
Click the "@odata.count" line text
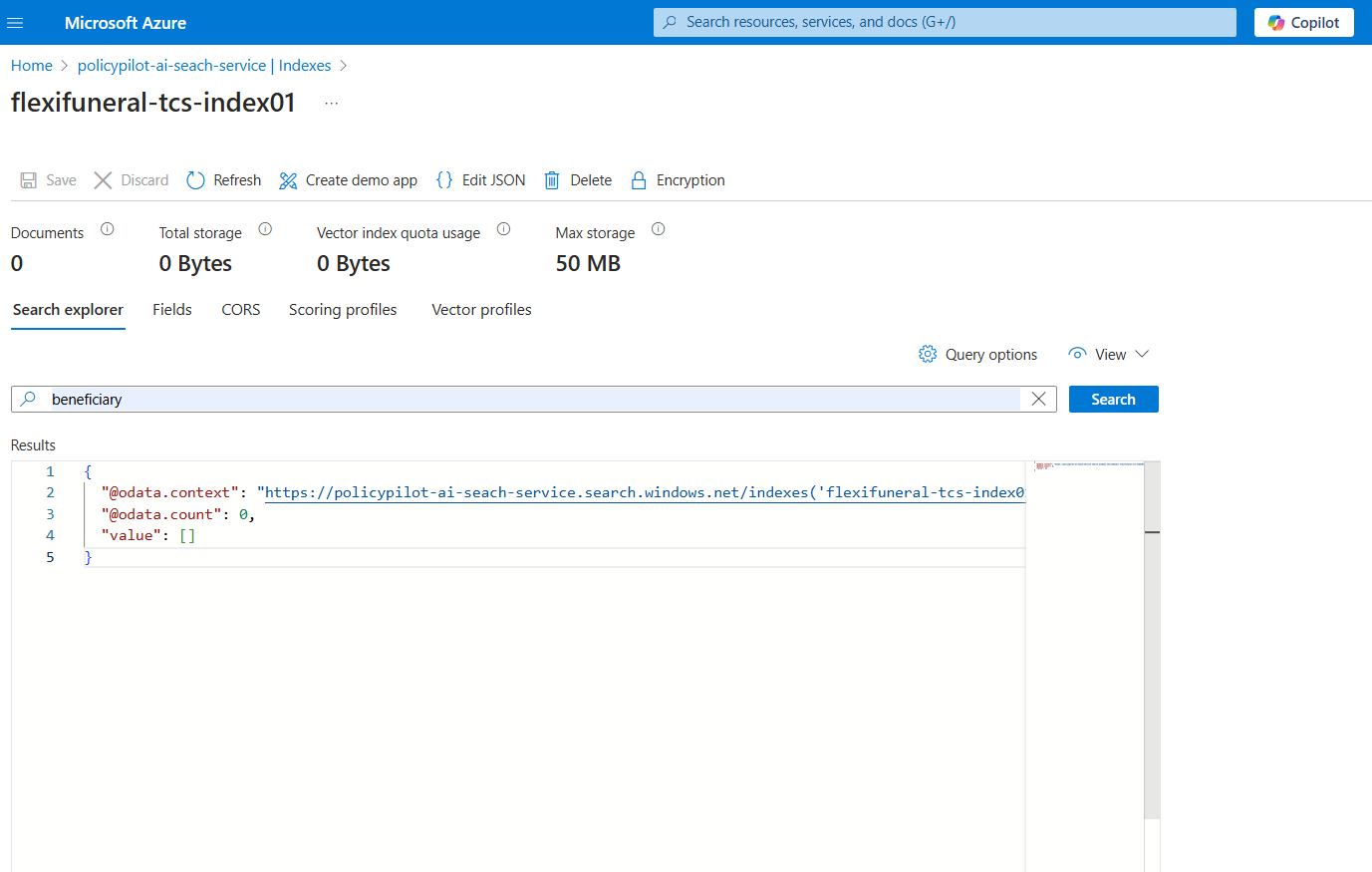tap(177, 514)
